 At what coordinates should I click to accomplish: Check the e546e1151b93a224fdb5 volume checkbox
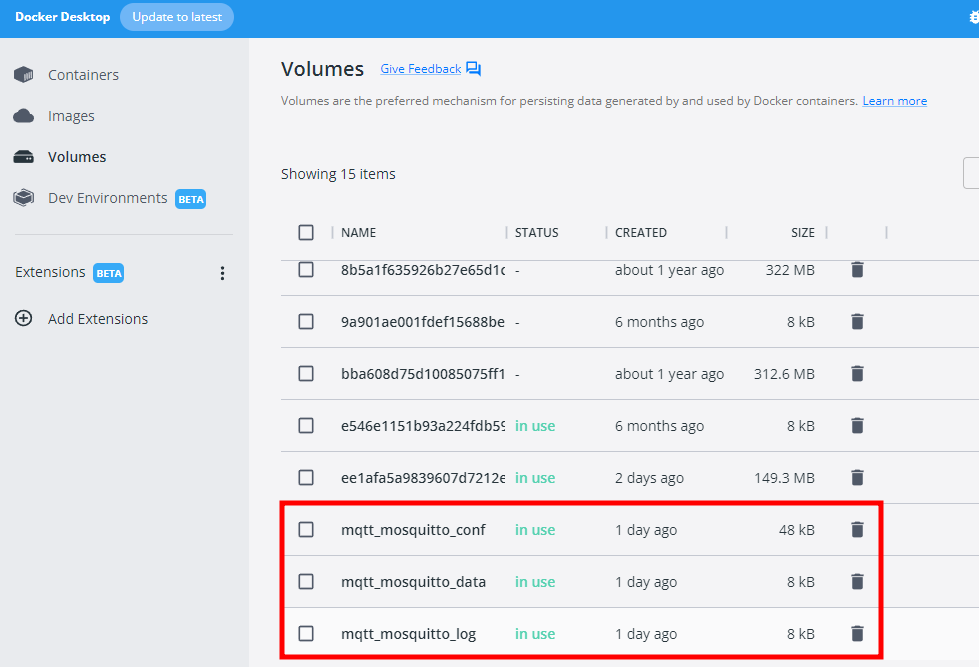pos(306,425)
